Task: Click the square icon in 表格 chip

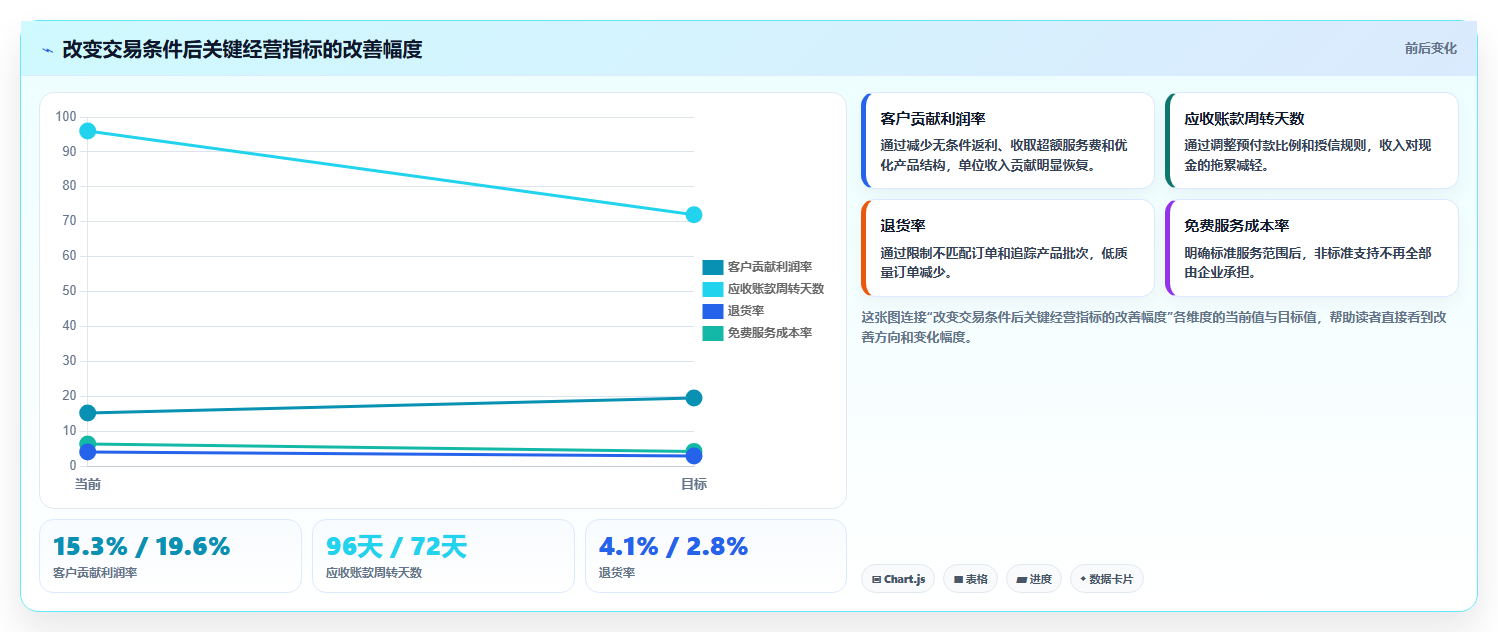Action: pyautogui.click(x=958, y=579)
